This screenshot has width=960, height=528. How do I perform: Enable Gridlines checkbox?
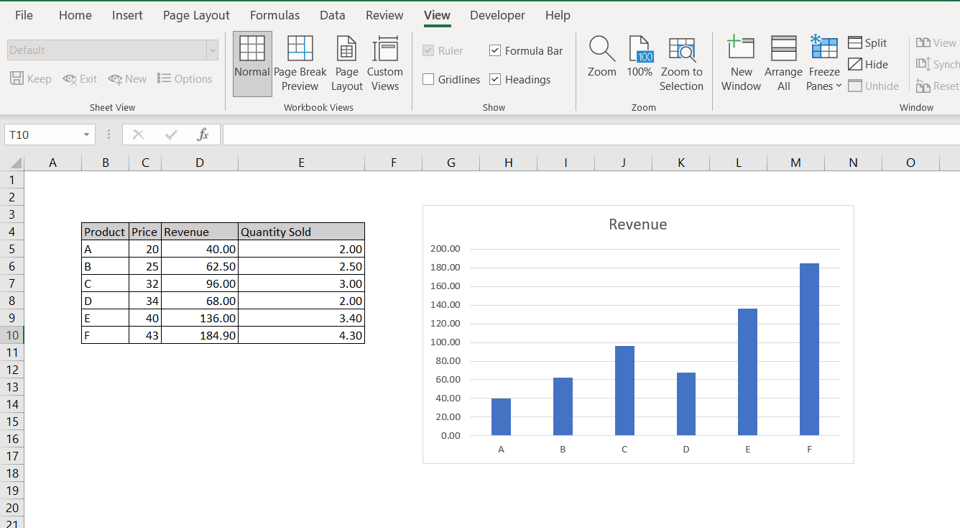(x=429, y=80)
